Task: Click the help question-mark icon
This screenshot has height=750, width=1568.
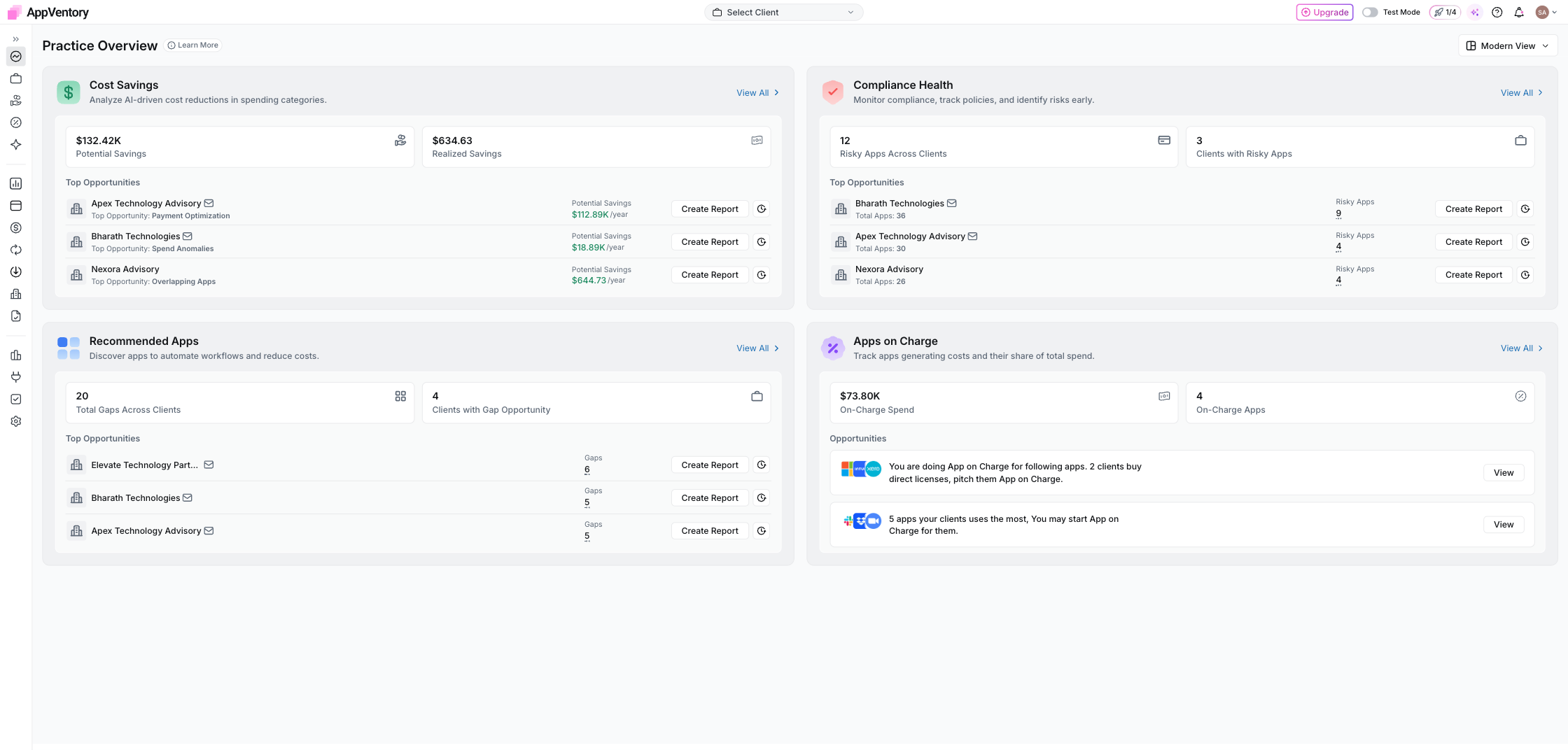Action: point(1497,12)
